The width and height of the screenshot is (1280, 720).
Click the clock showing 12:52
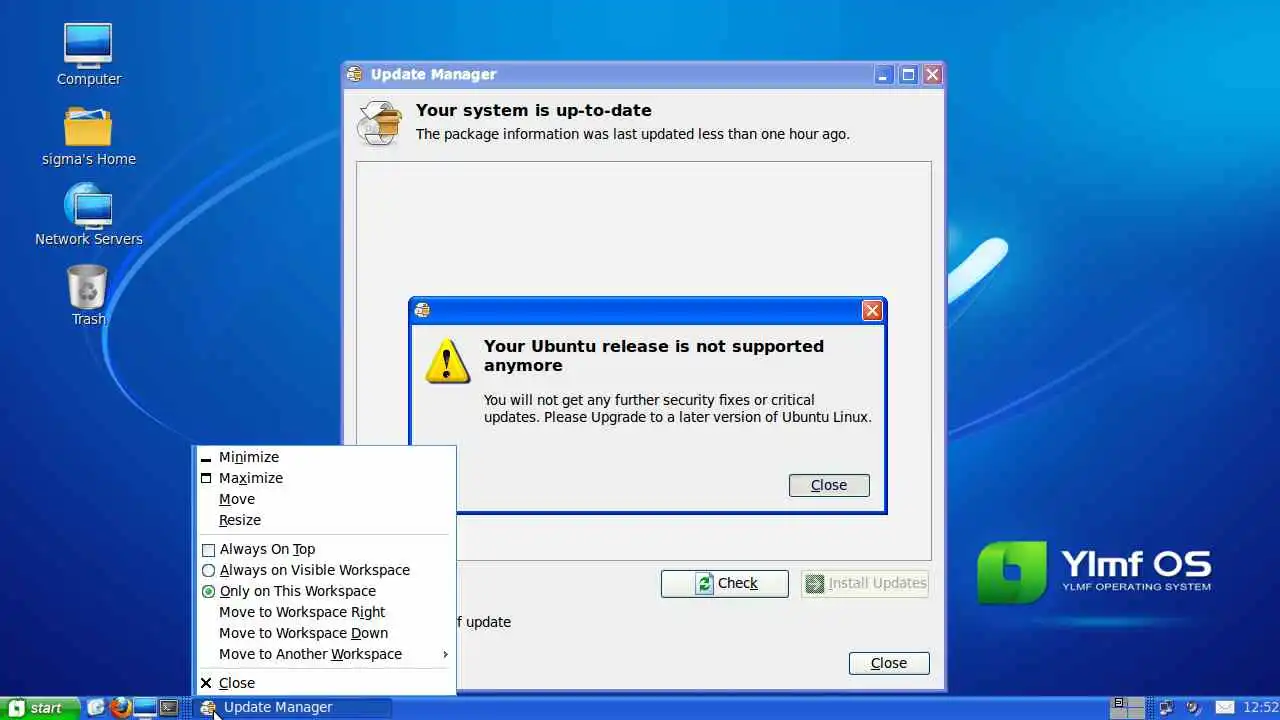1261,707
